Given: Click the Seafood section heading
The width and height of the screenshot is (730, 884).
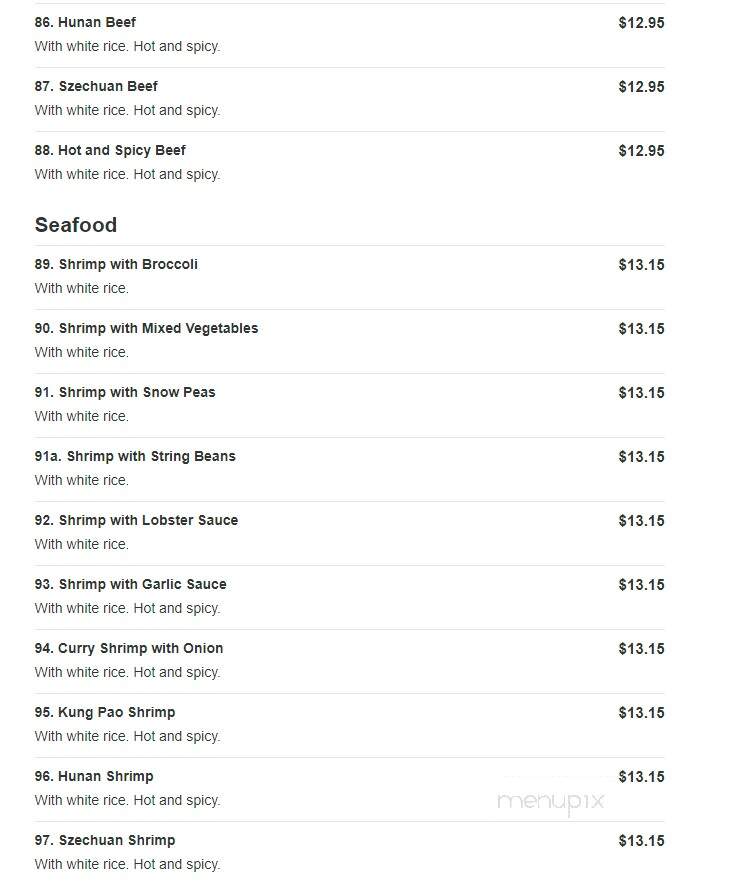Looking at the screenshot, I should (76, 225).
